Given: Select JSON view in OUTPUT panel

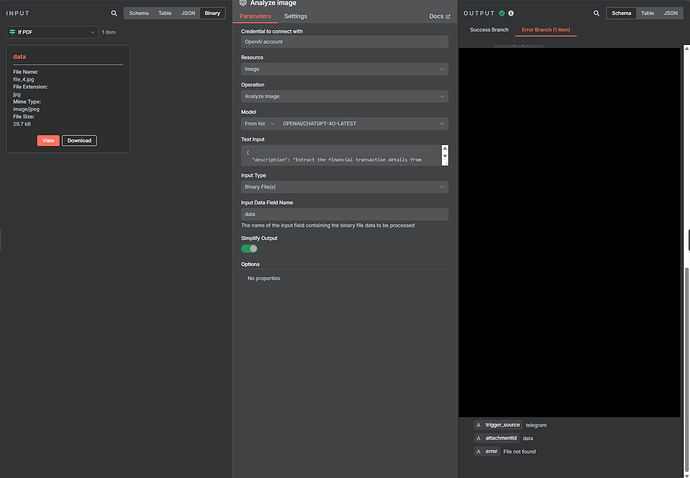Looking at the screenshot, I should (x=671, y=13).
